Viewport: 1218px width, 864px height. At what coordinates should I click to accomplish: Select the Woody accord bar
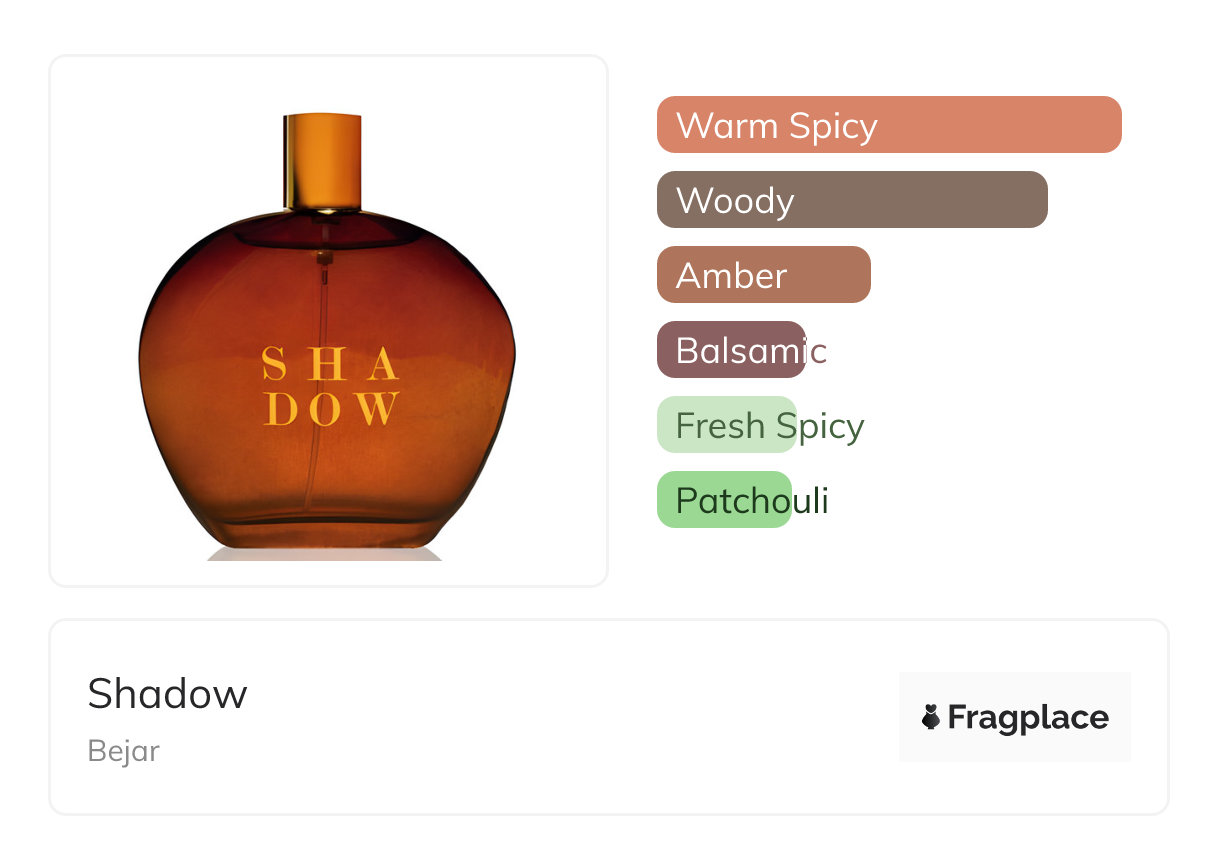point(851,200)
